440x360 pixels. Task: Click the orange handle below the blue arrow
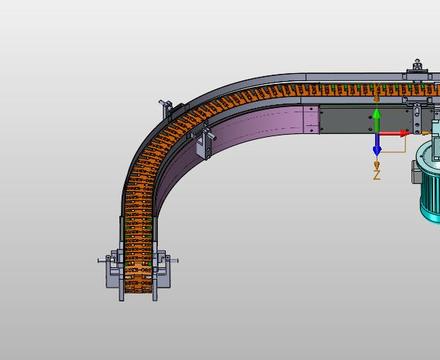pyautogui.click(x=377, y=164)
